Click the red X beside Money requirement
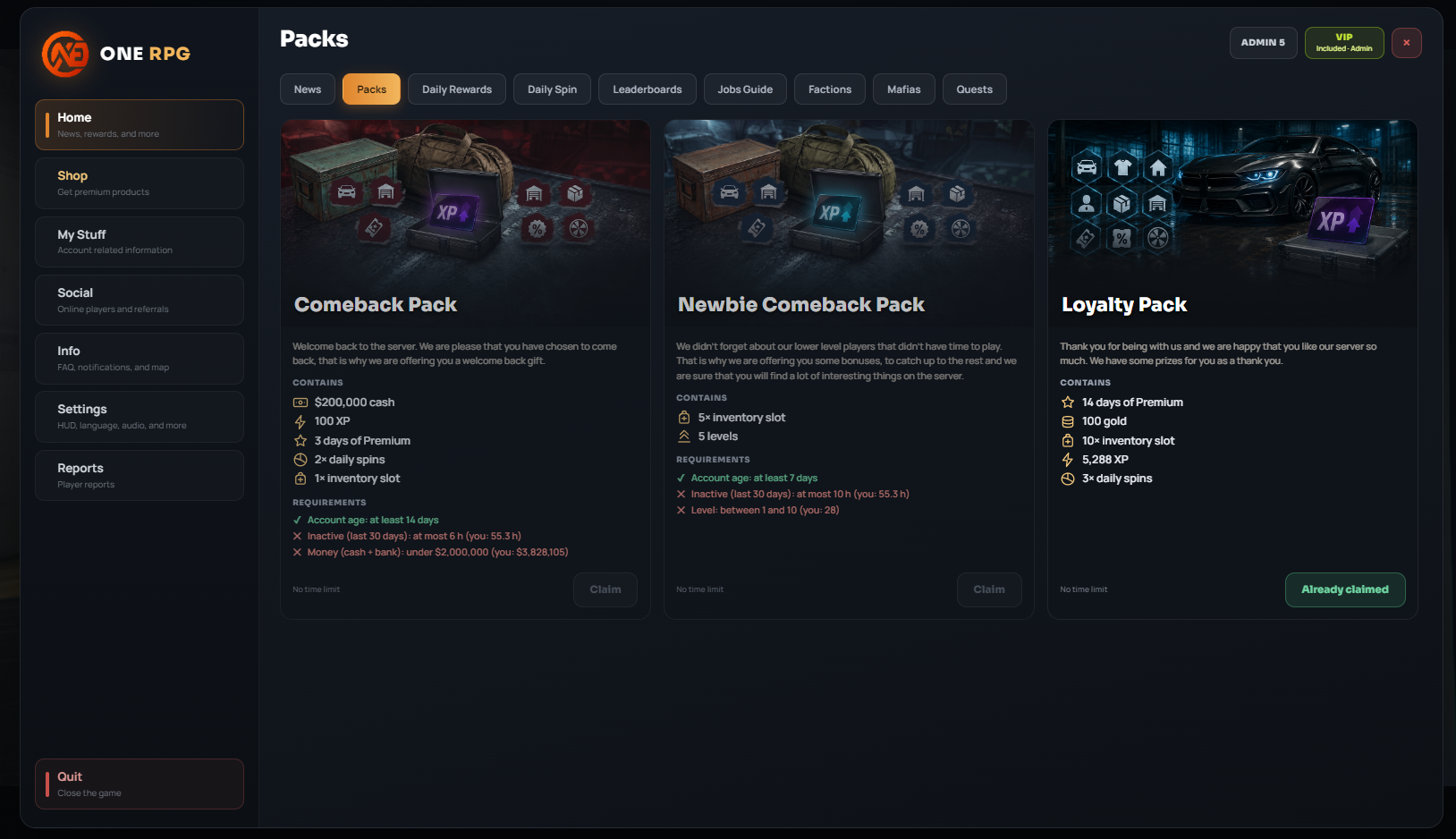 (297, 553)
